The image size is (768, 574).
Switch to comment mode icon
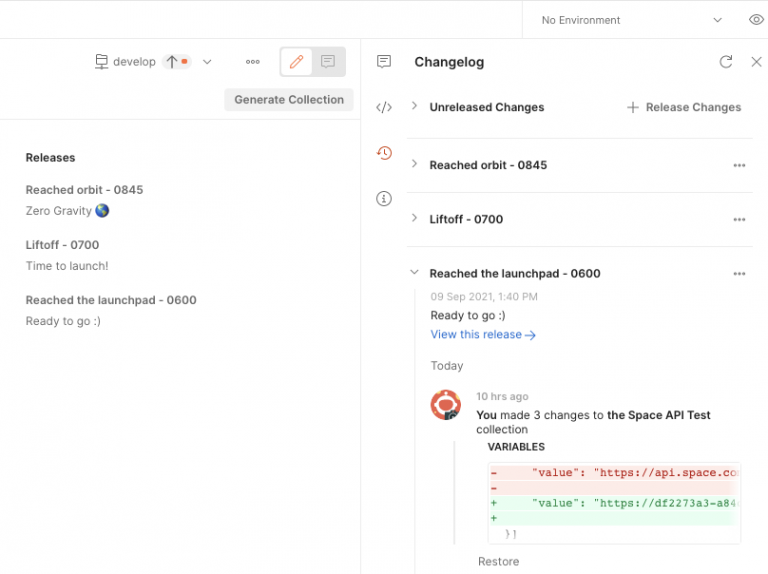tap(328, 62)
